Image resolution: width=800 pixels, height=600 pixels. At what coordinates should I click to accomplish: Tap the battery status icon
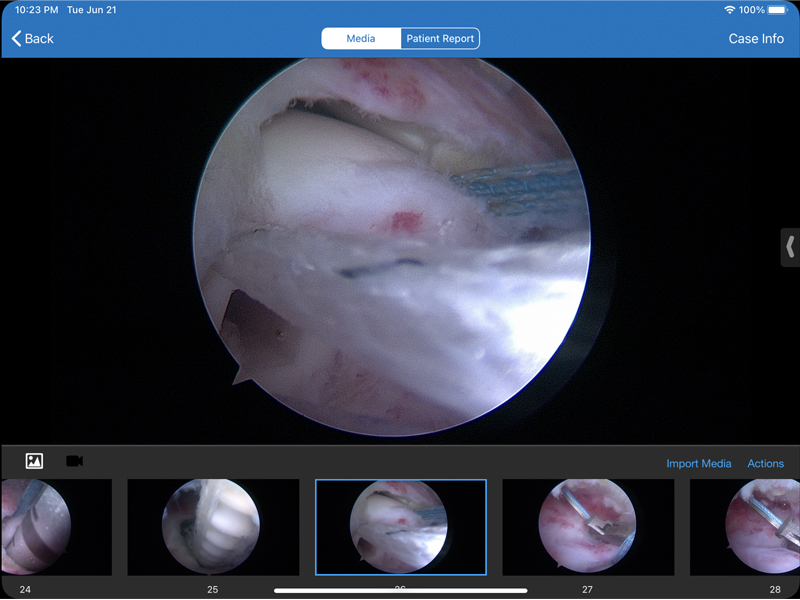pyautogui.click(x=778, y=10)
